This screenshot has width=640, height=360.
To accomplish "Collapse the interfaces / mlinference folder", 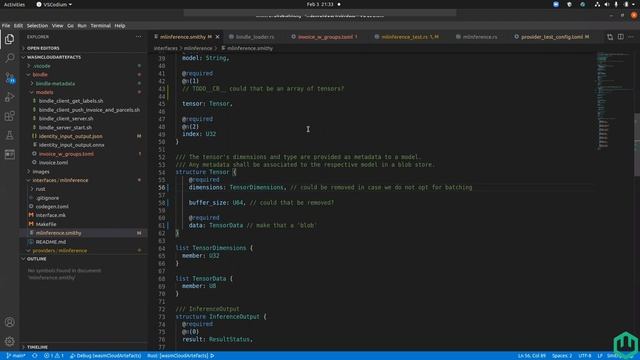I will pyautogui.click(x=60, y=180).
